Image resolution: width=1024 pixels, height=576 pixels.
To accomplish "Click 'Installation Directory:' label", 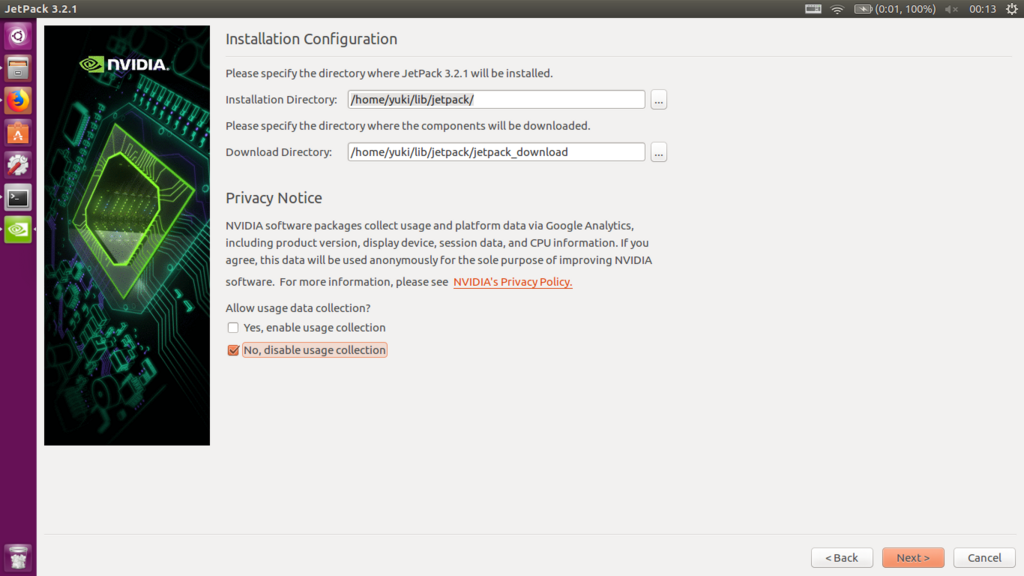I will pos(281,100).
